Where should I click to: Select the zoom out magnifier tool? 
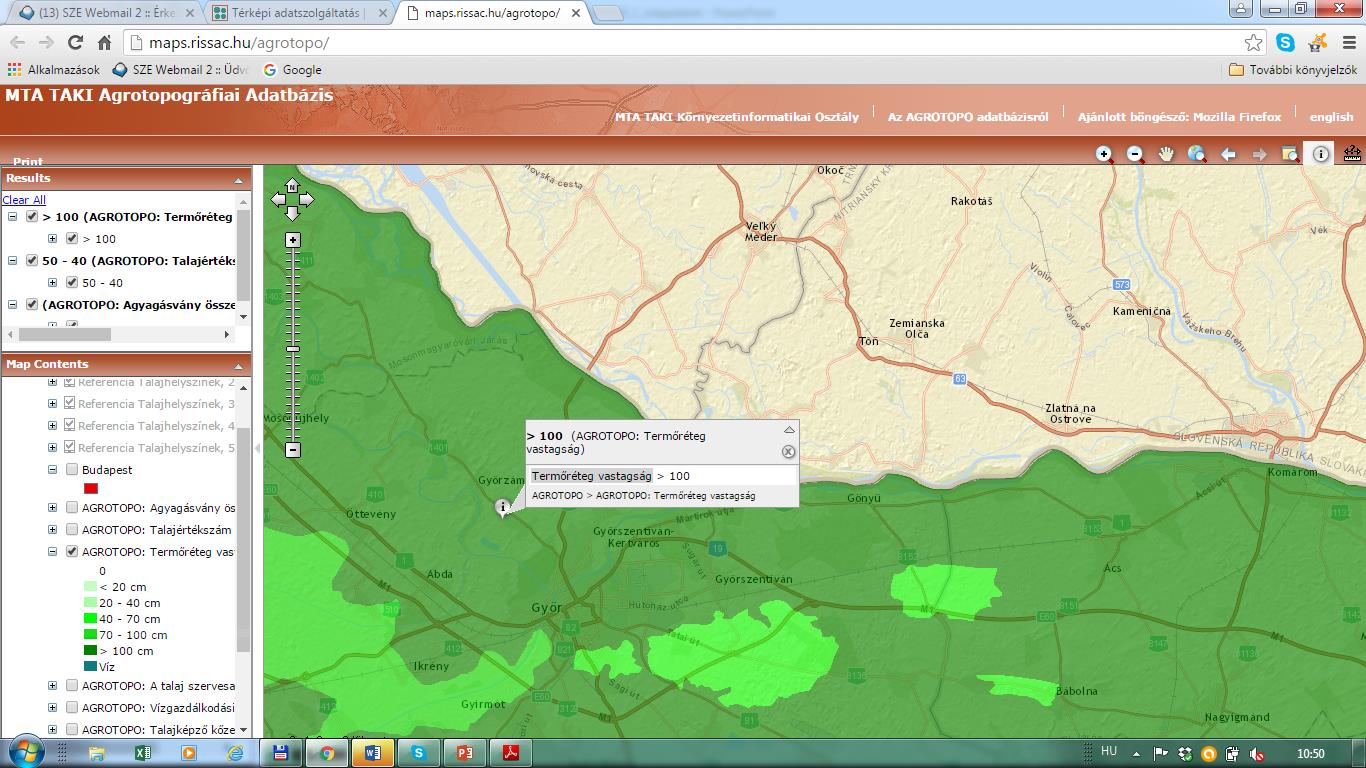[1136, 154]
